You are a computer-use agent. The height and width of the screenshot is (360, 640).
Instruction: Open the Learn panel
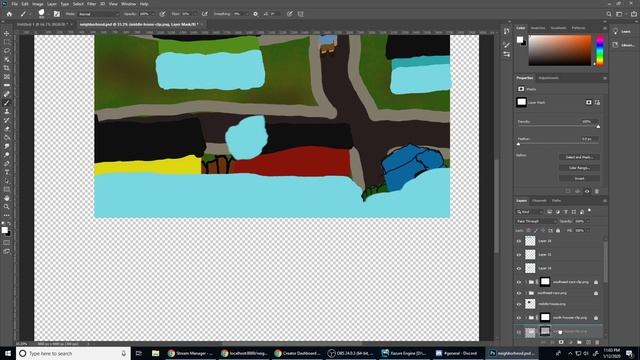[x=622, y=31]
